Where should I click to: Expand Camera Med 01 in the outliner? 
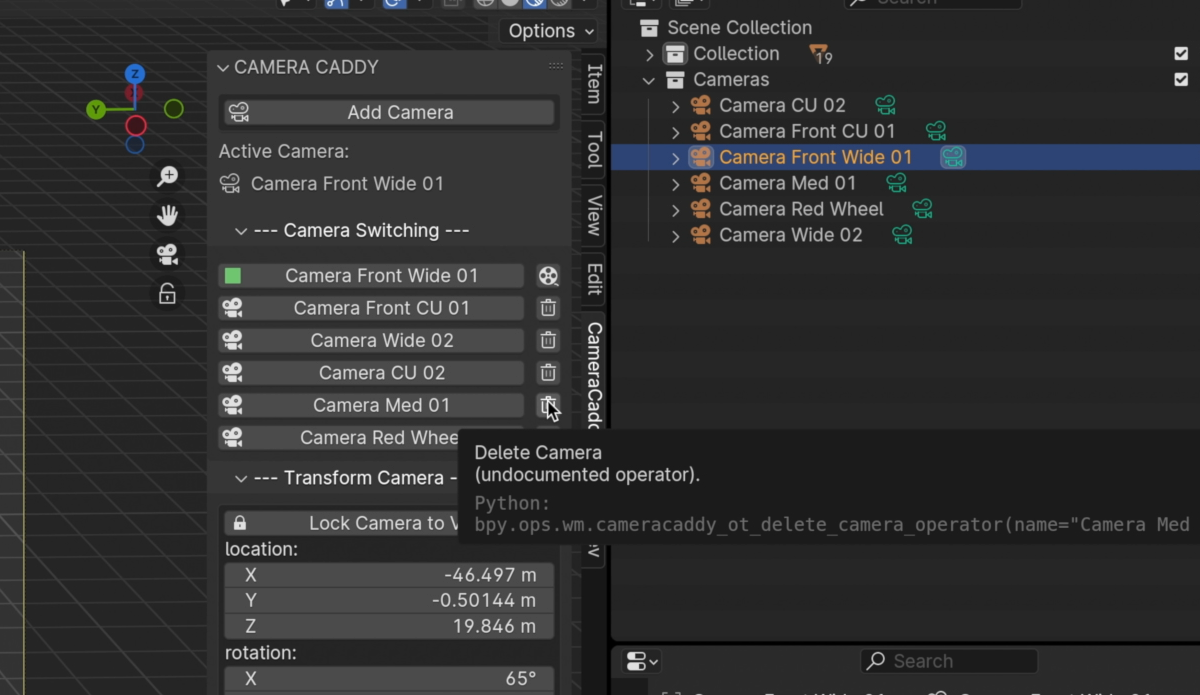(675, 183)
